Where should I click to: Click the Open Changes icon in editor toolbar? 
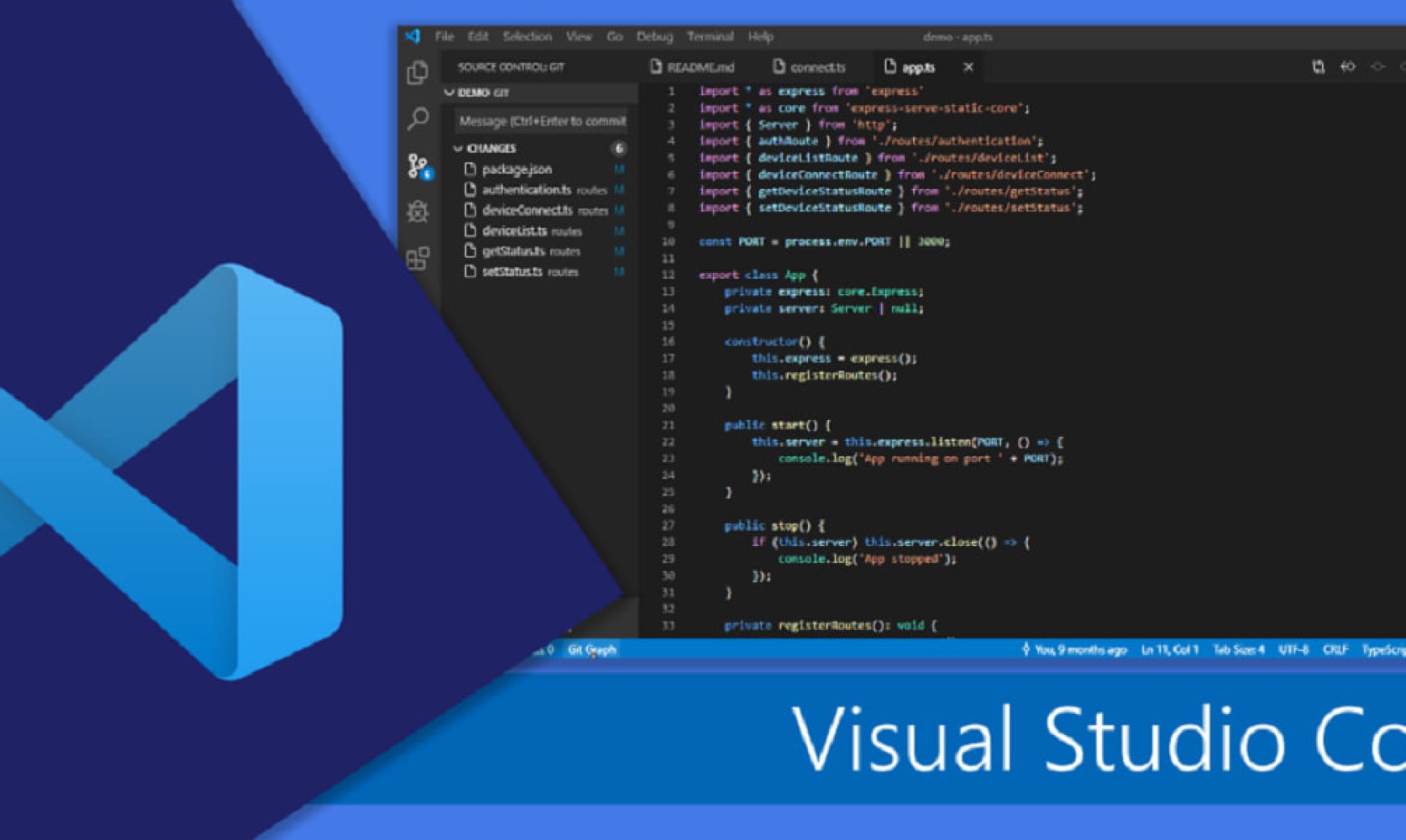pos(1318,67)
